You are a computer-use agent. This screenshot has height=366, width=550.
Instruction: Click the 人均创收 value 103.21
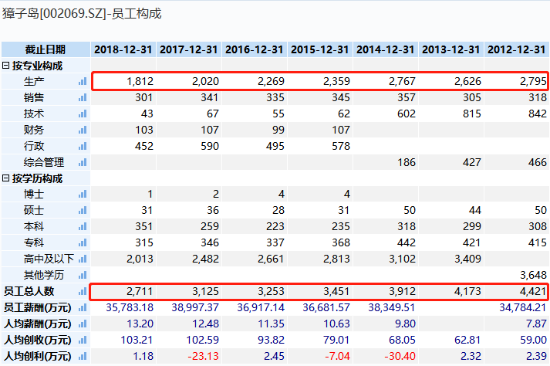click(x=137, y=340)
